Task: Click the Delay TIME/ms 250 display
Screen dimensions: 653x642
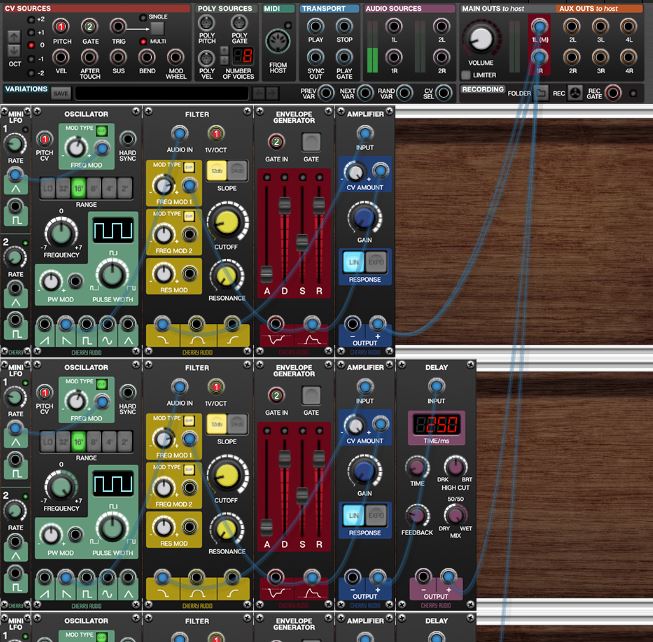Action: [x=436, y=424]
